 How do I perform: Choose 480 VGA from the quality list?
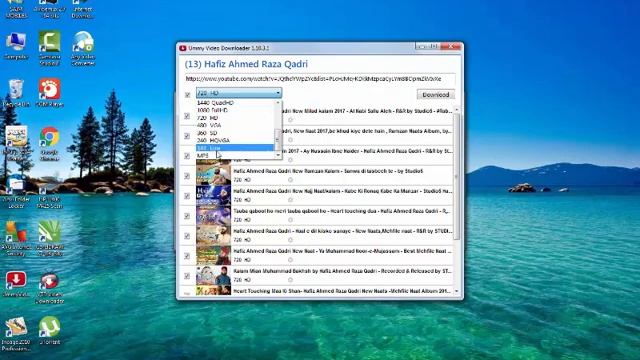click(x=235, y=125)
